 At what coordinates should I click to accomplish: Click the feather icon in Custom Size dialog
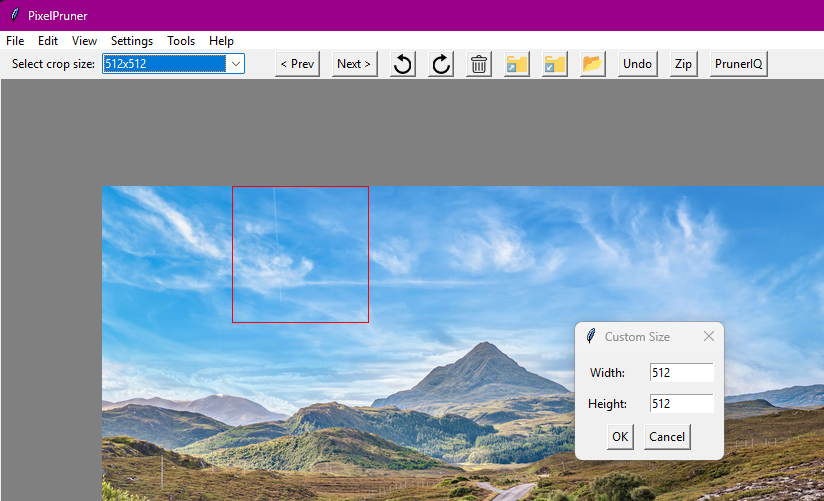click(591, 337)
